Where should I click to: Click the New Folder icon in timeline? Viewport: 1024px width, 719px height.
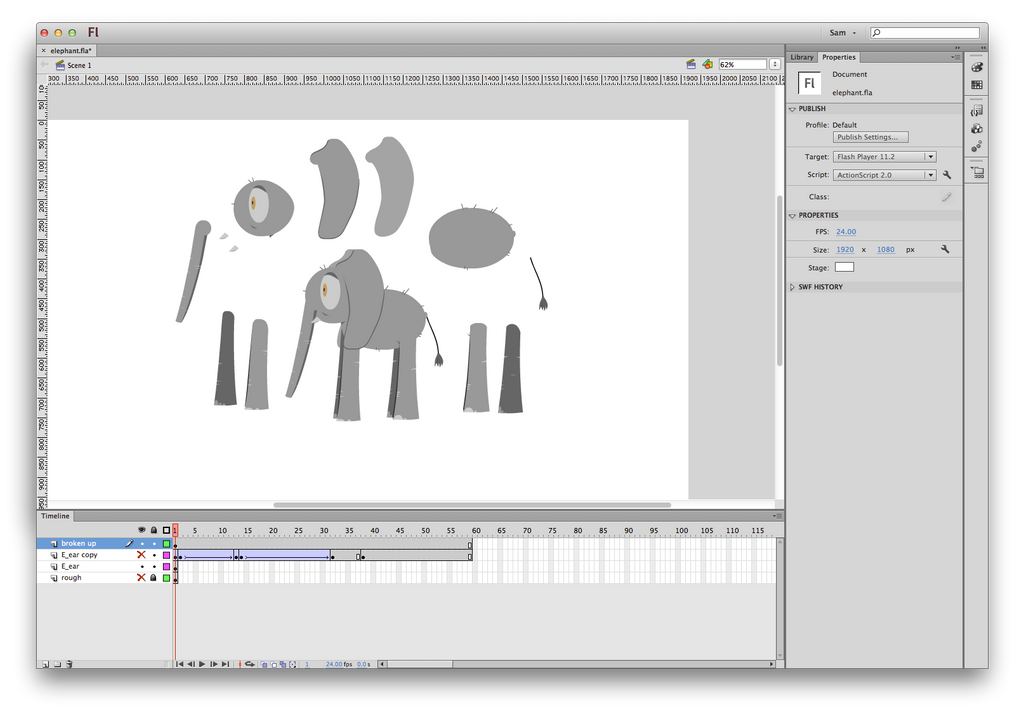coord(57,664)
